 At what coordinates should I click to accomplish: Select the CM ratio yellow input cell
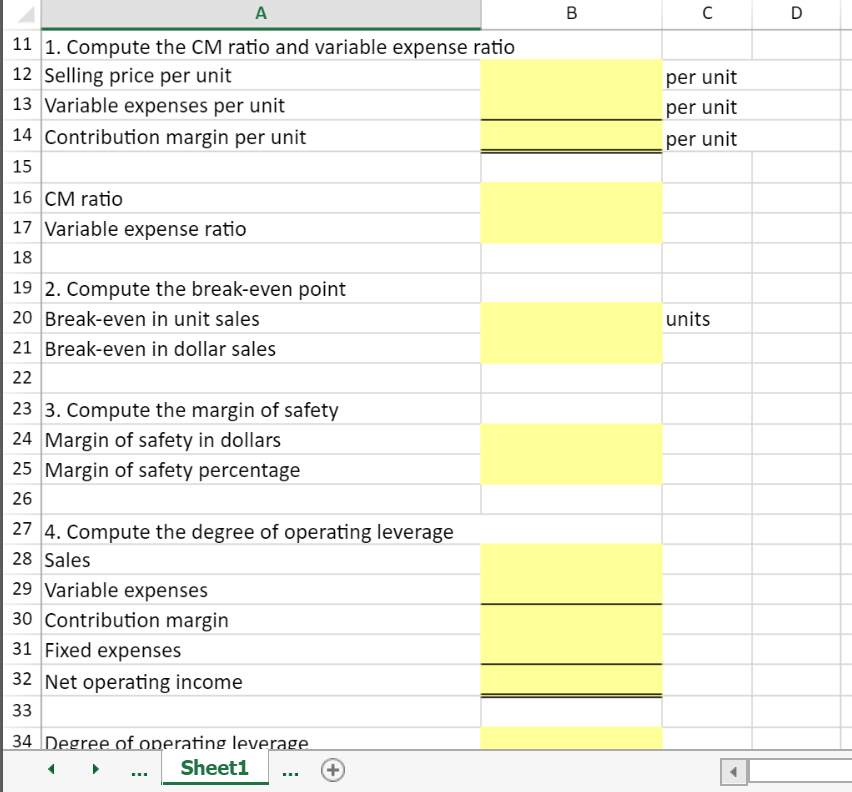[572, 198]
